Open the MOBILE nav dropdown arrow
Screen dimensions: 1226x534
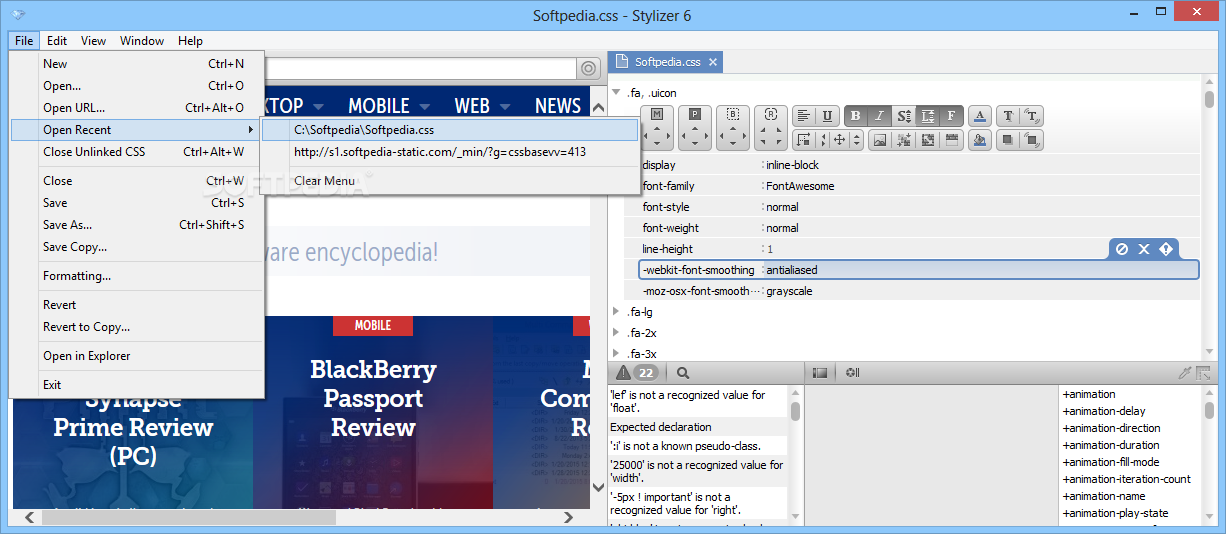(425, 106)
